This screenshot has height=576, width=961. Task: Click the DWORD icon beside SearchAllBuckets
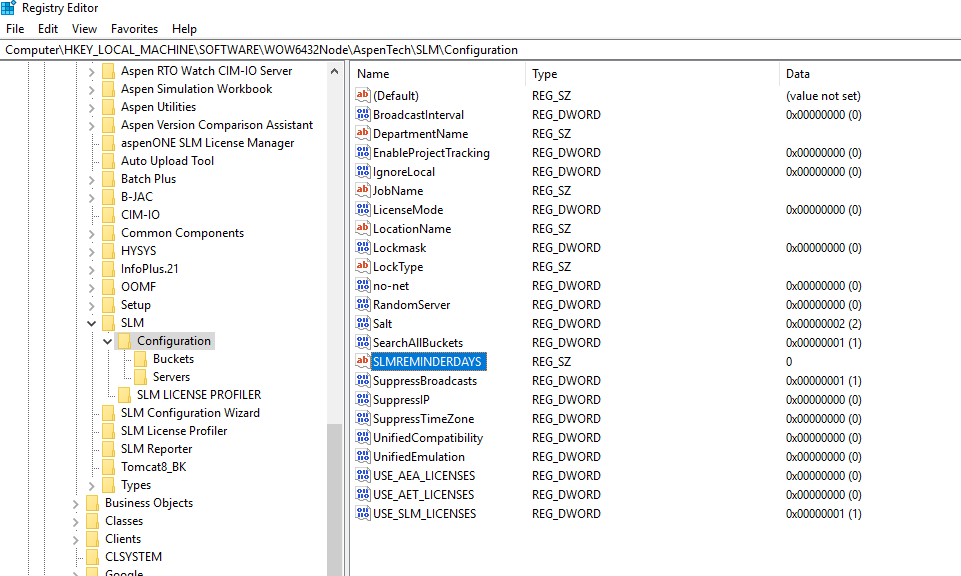[363, 342]
